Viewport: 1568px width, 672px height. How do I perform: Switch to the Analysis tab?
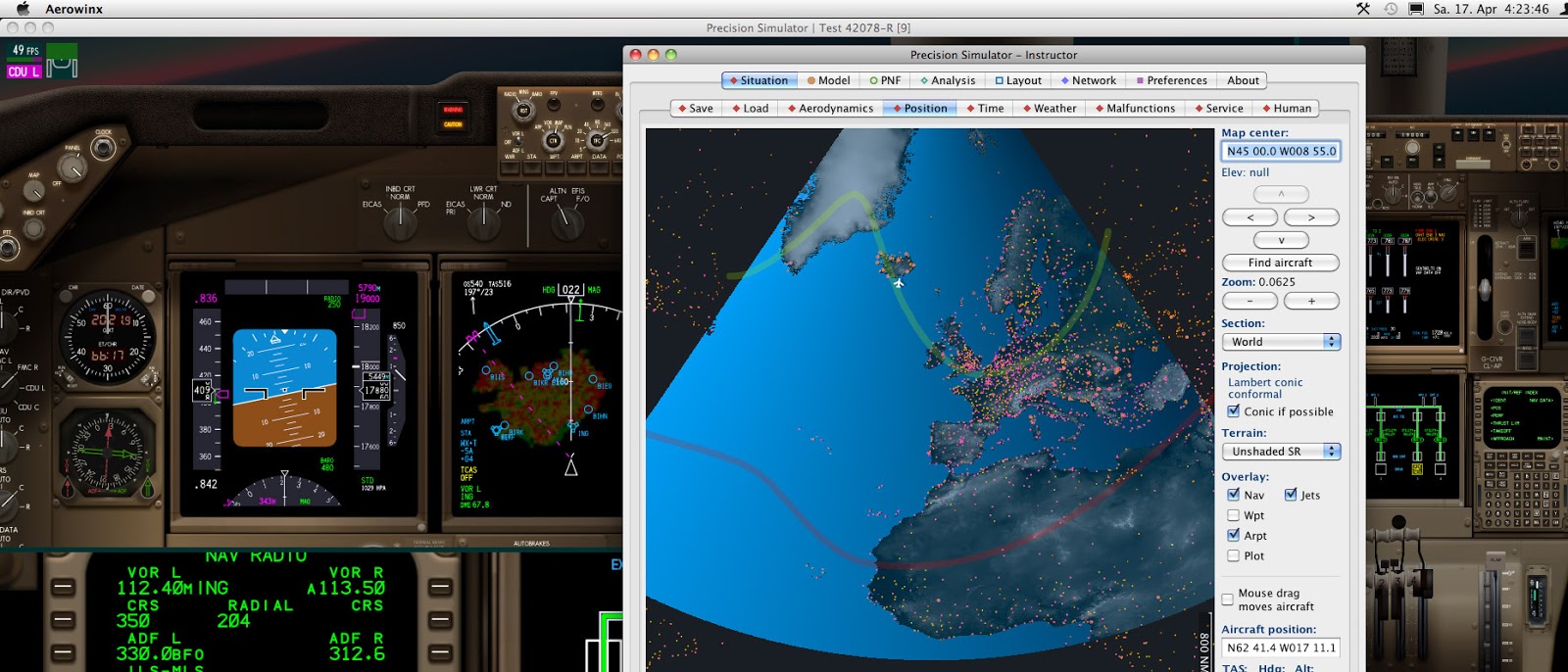pos(949,80)
